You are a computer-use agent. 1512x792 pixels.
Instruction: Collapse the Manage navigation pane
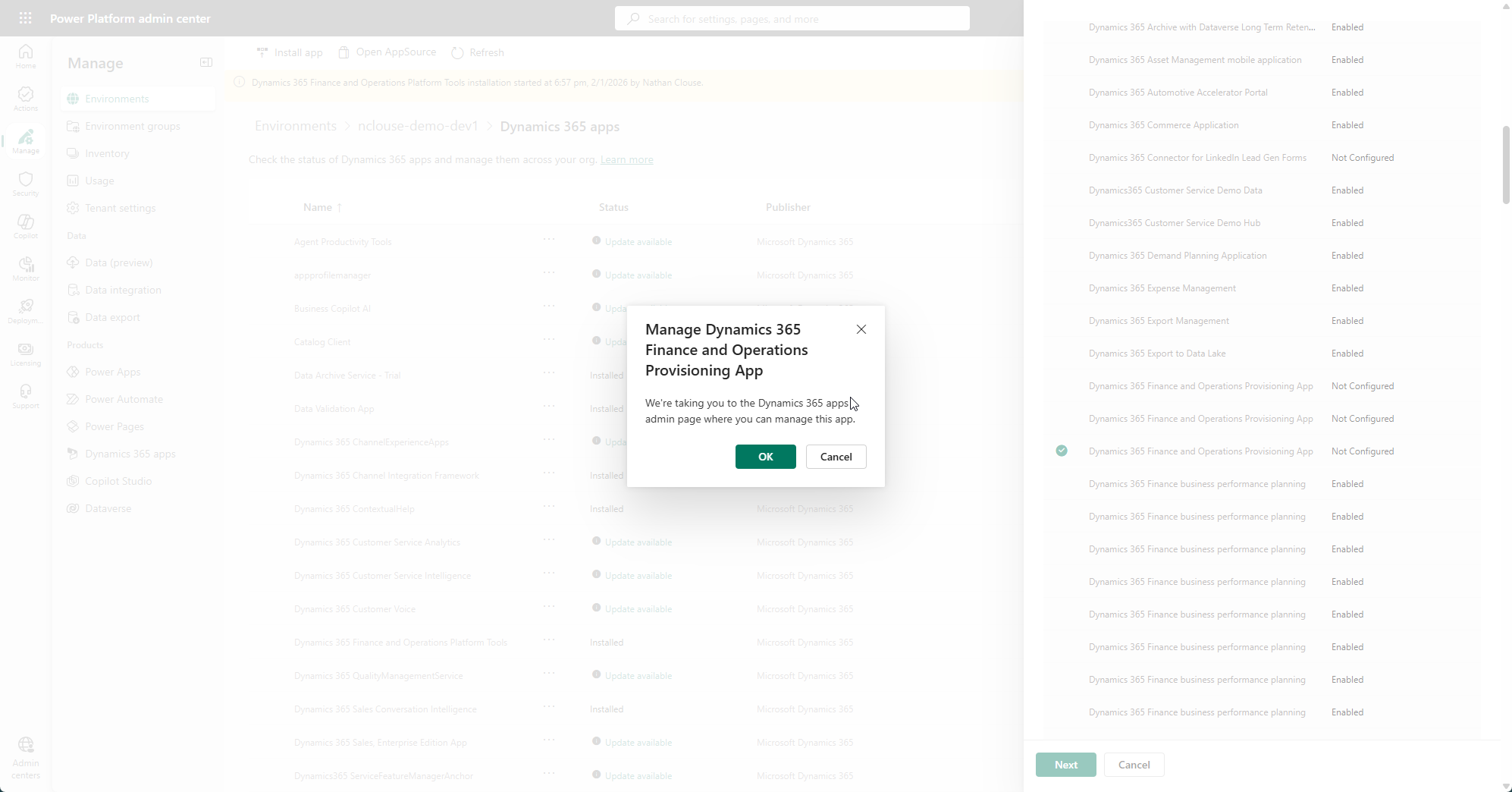205,62
